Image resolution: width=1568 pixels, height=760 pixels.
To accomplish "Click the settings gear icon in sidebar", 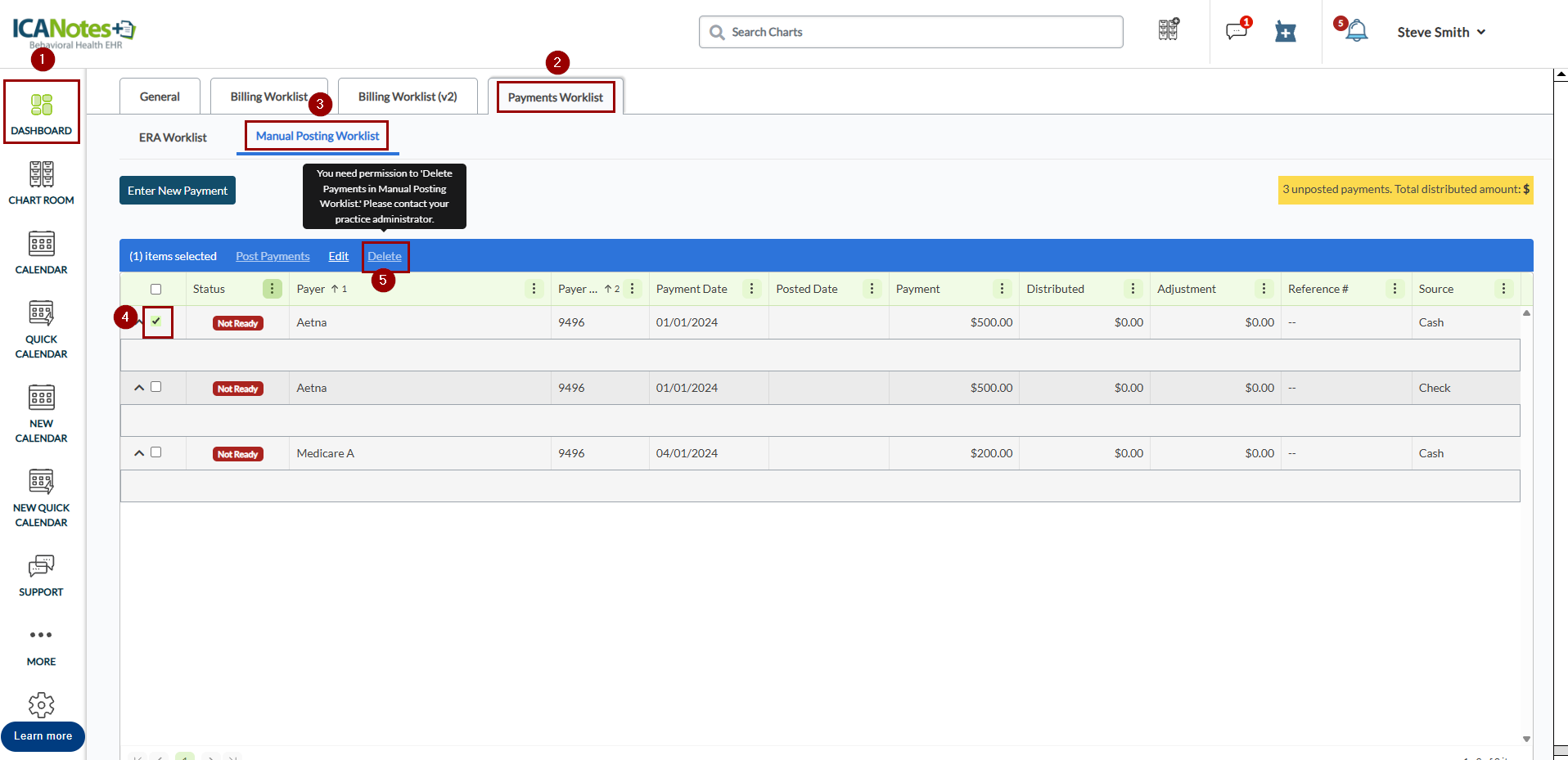I will point(41,704).
